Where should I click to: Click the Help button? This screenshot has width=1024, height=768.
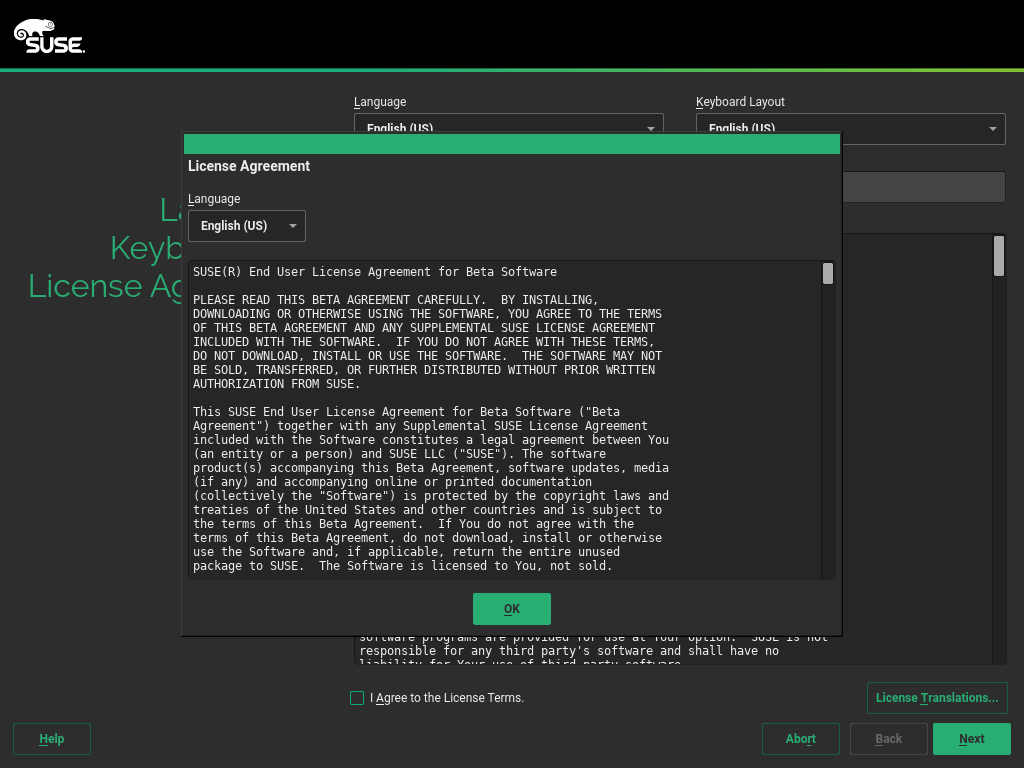pyautogui.click(x=52, y=739)
